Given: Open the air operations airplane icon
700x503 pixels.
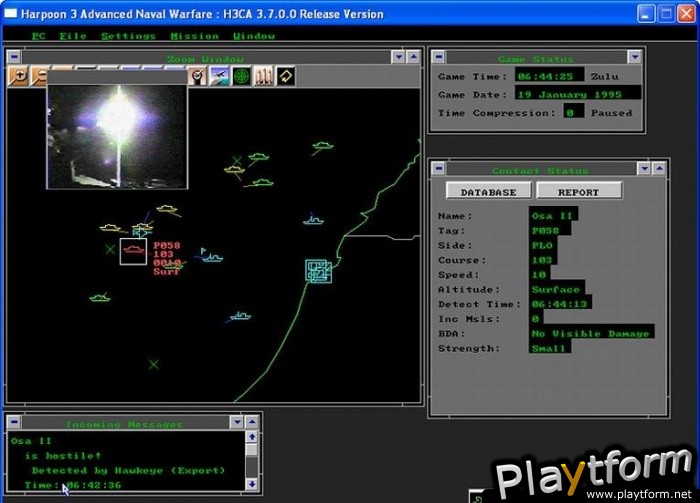Looking at the screenshot, I should click(x=219, y=76).
